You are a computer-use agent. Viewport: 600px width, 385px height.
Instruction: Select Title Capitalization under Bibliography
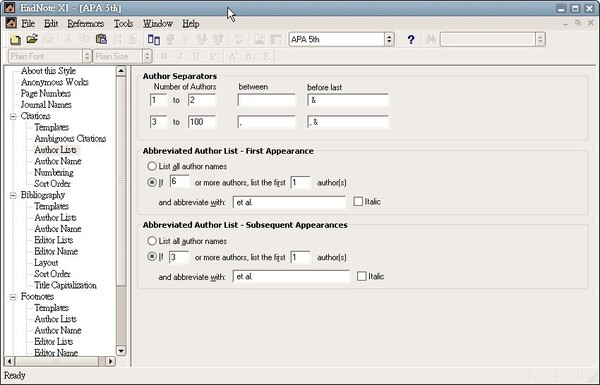click(x=65, y=285)
